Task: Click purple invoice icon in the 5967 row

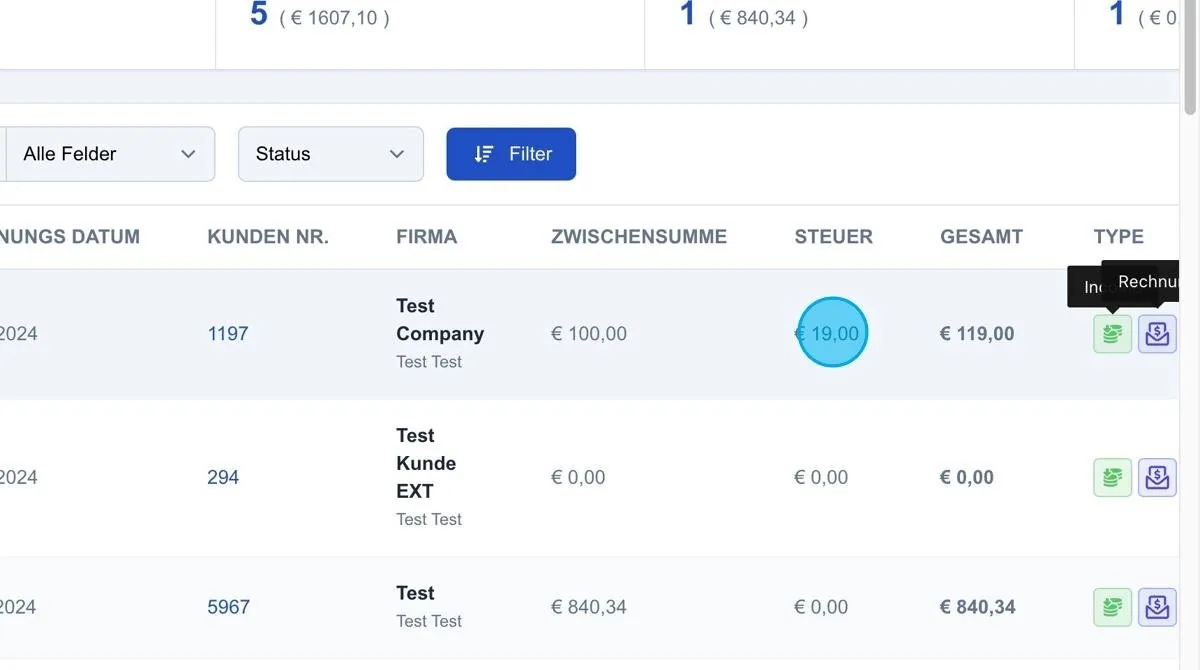Action: click(x=1157, y=607)
